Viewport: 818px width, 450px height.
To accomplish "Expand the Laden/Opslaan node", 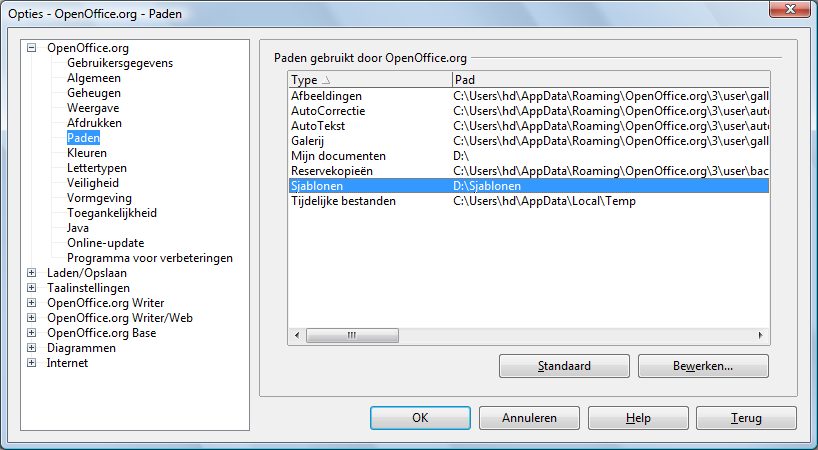I will tap(32, 273).
